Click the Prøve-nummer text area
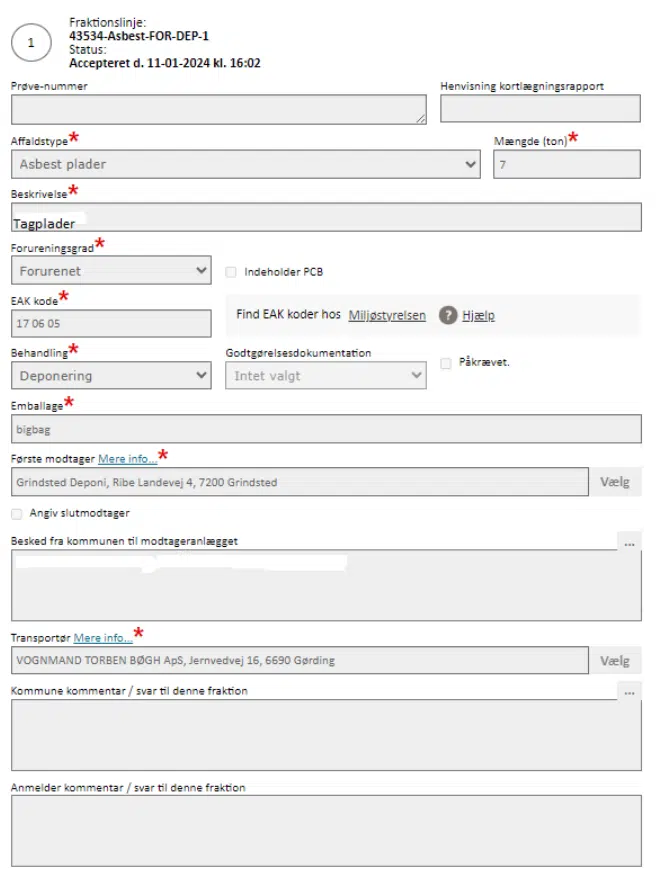The width and height of the screenshot is (657, 883). click(218, 109)
